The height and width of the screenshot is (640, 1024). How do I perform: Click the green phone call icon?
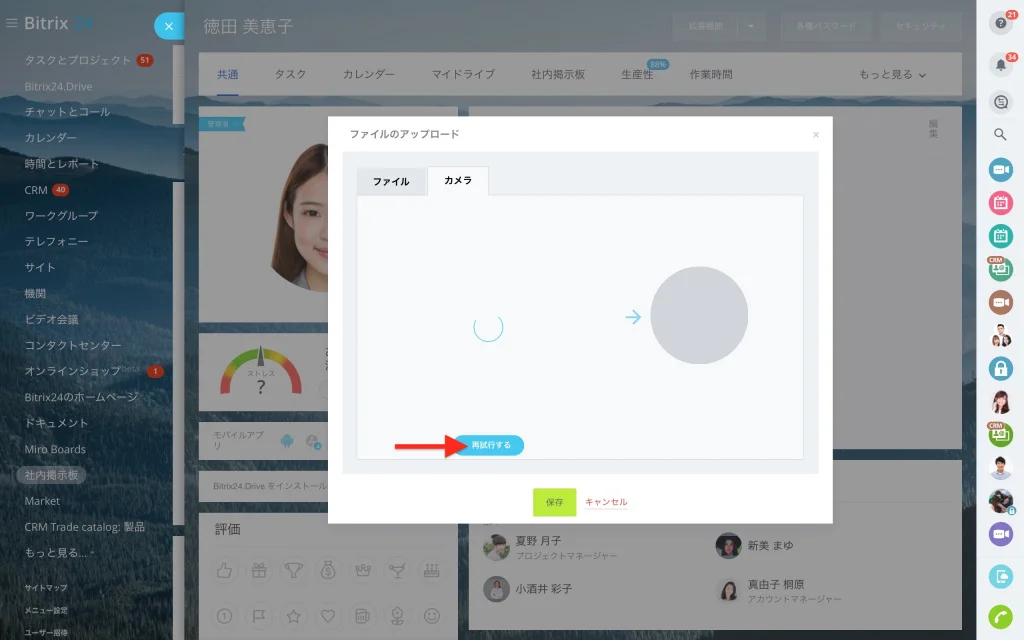pos(1000,616)
